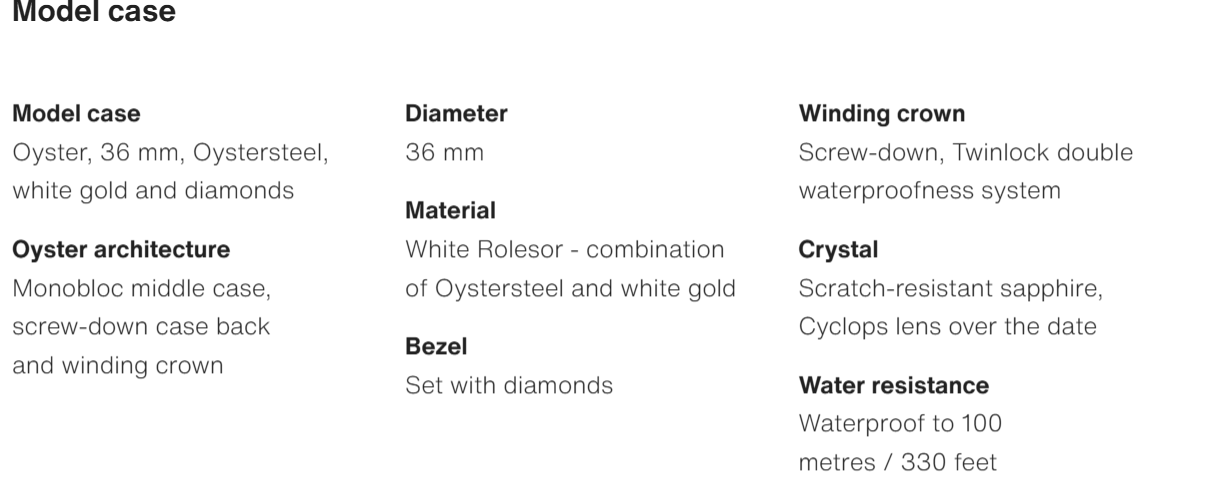Click the large Model case section heading
Image resolution: width=1207 pixels, height=491 pixels.
click(x=94, y=13)
